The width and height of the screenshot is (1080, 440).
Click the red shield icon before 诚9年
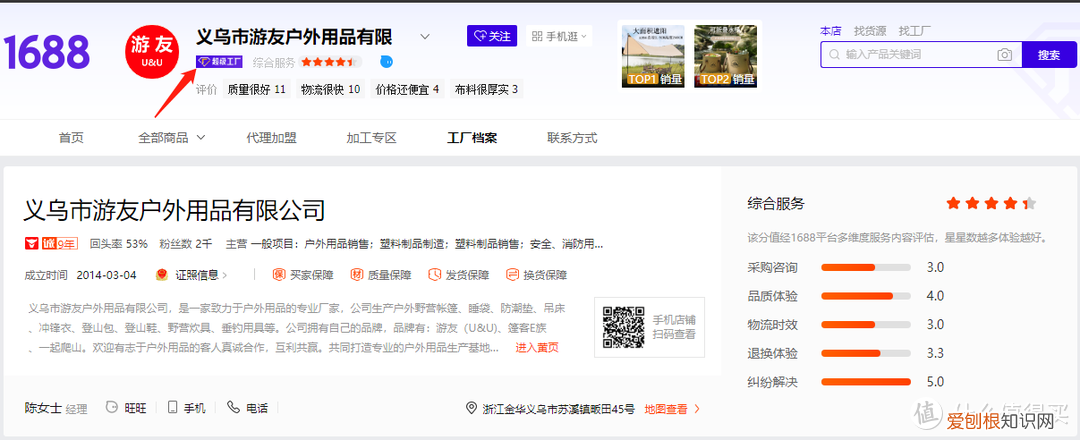[x=32, y=243]
